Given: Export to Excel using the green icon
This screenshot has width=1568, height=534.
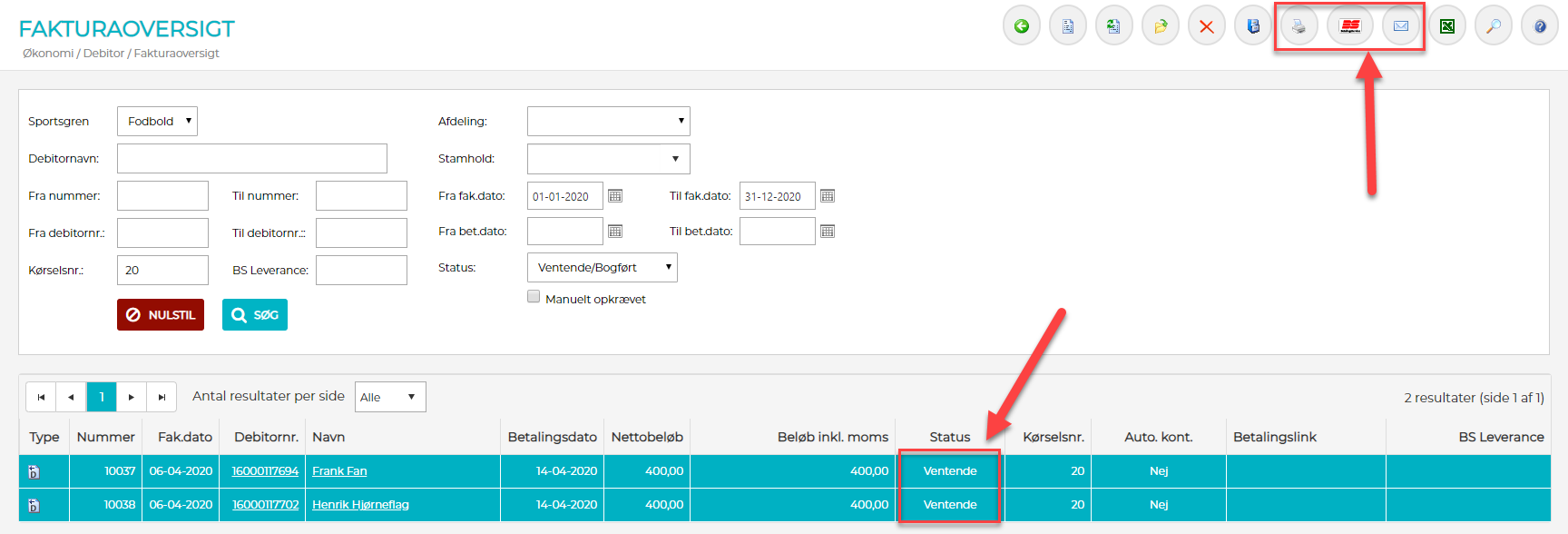Looking at the screenshot, I should pyautogui.click(x=1447, y=26).
